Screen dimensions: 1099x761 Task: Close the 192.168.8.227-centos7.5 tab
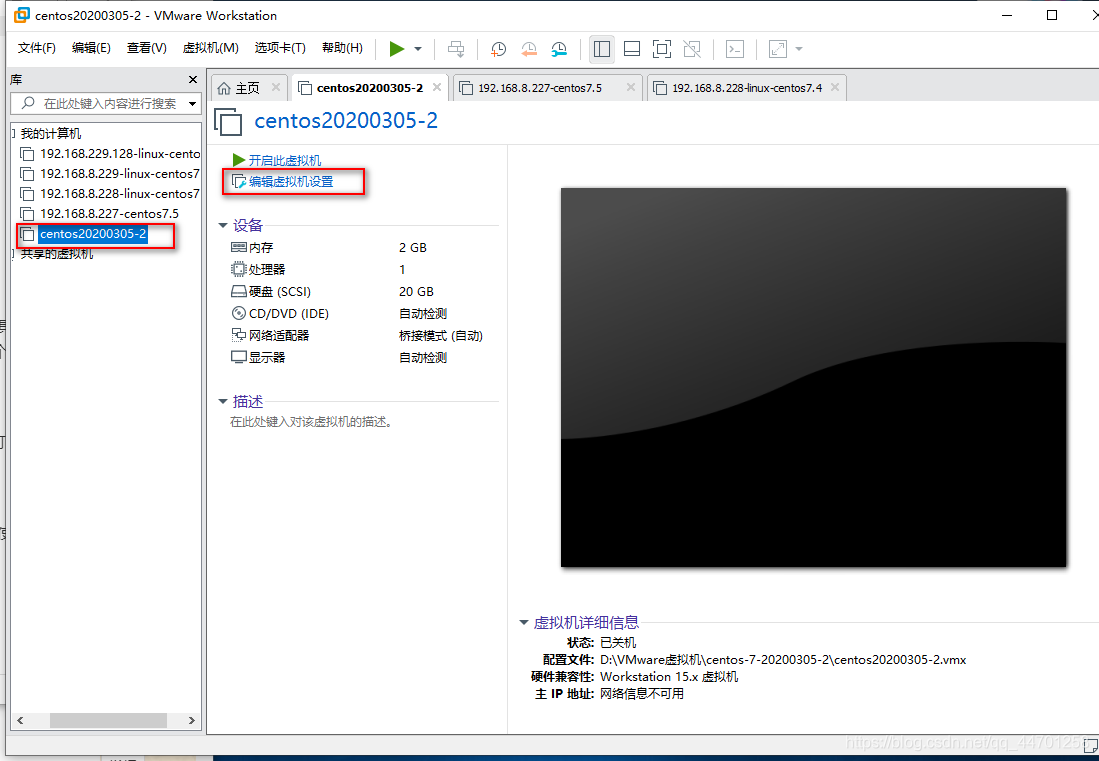coord(631,87)
